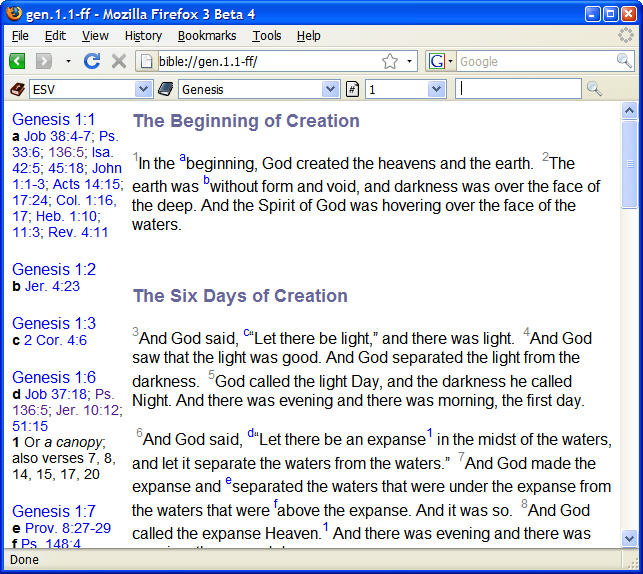Click the Google search magnifier icon
643x574 pixels.
624,61
